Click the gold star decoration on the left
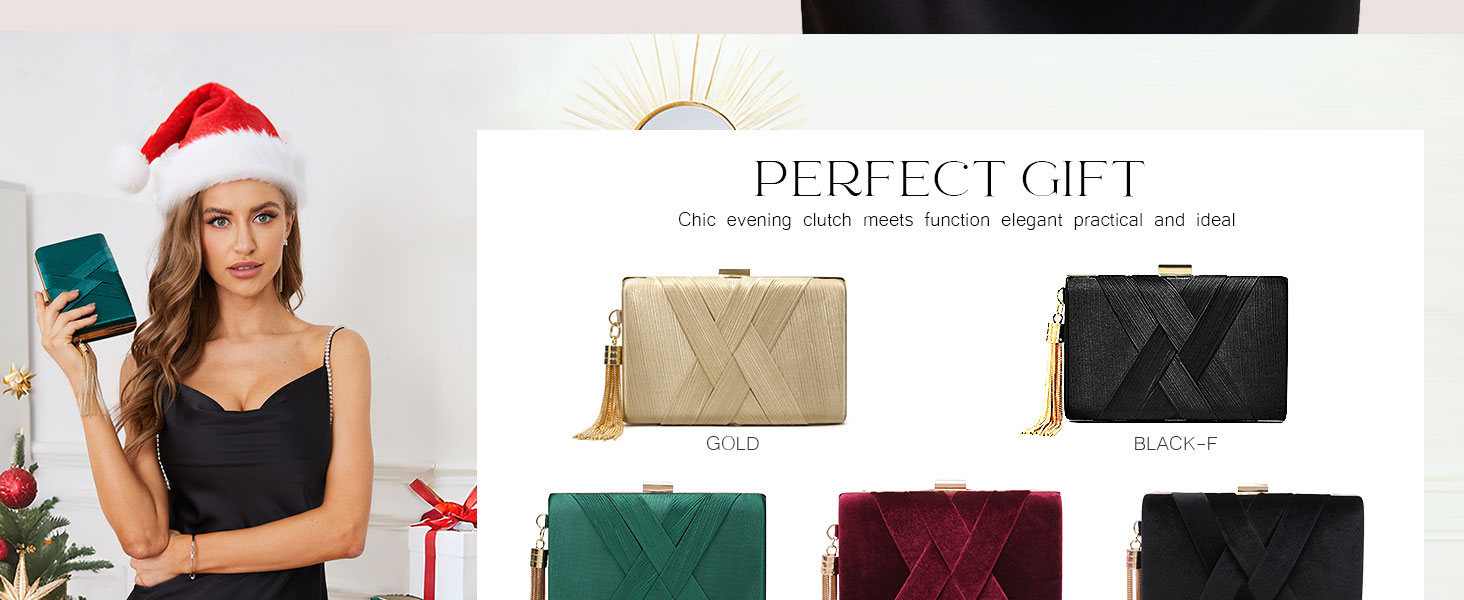This screenshot has height=600, width=1464. (17, 381)
